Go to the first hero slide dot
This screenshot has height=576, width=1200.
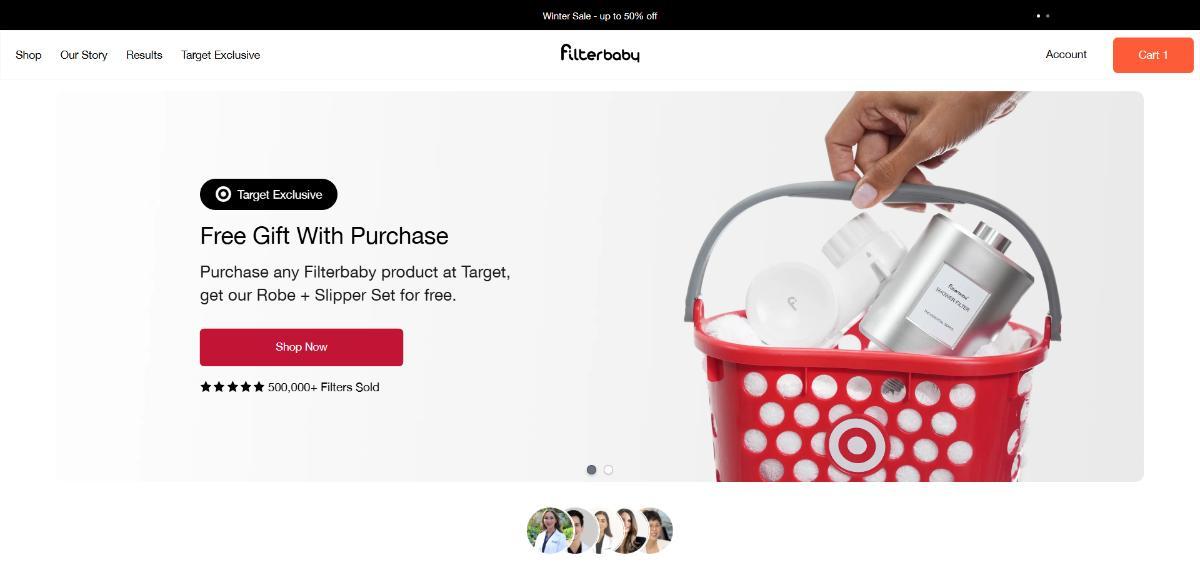[x=591, y=470]
